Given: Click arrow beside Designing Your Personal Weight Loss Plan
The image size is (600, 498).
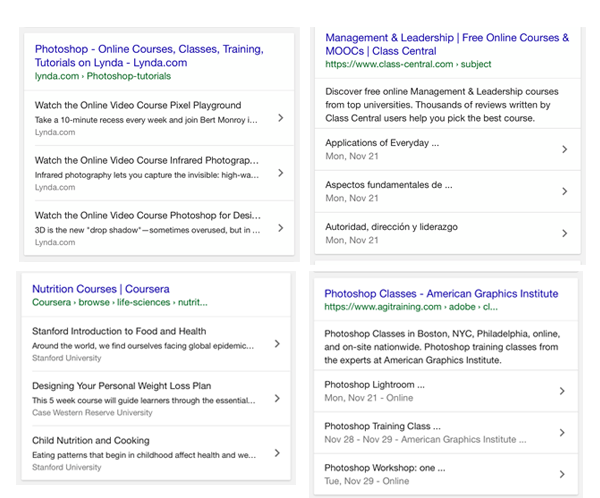Looking at the screenshot, I should point(277,398).
